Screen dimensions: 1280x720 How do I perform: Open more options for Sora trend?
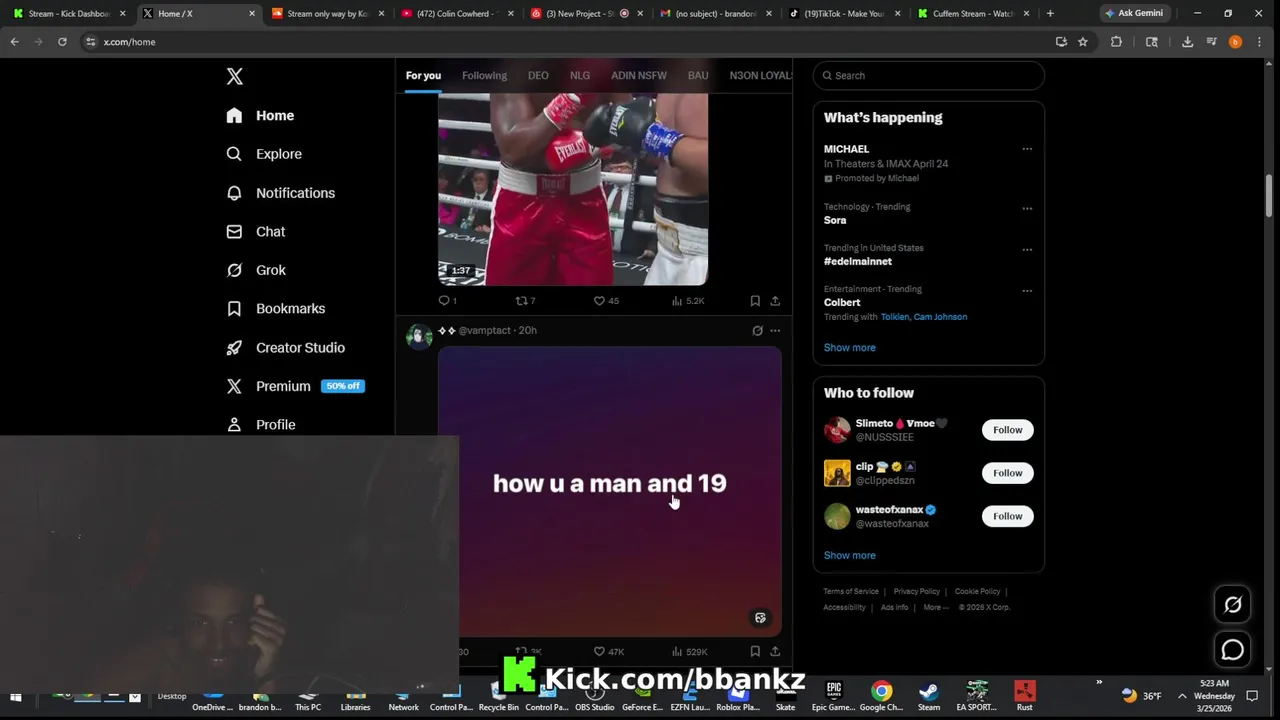click(1027, 209)
